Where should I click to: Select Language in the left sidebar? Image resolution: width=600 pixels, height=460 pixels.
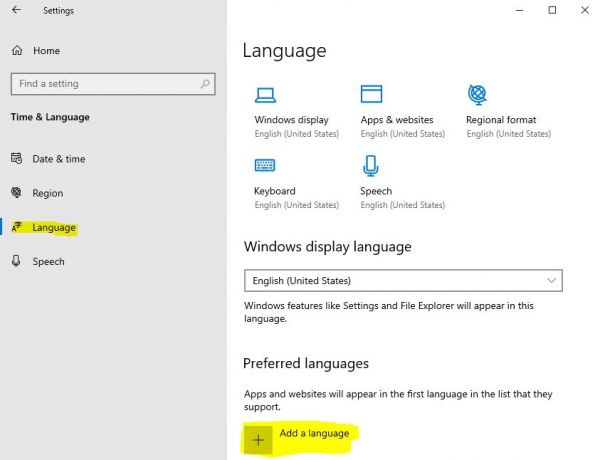coord(53,227)
